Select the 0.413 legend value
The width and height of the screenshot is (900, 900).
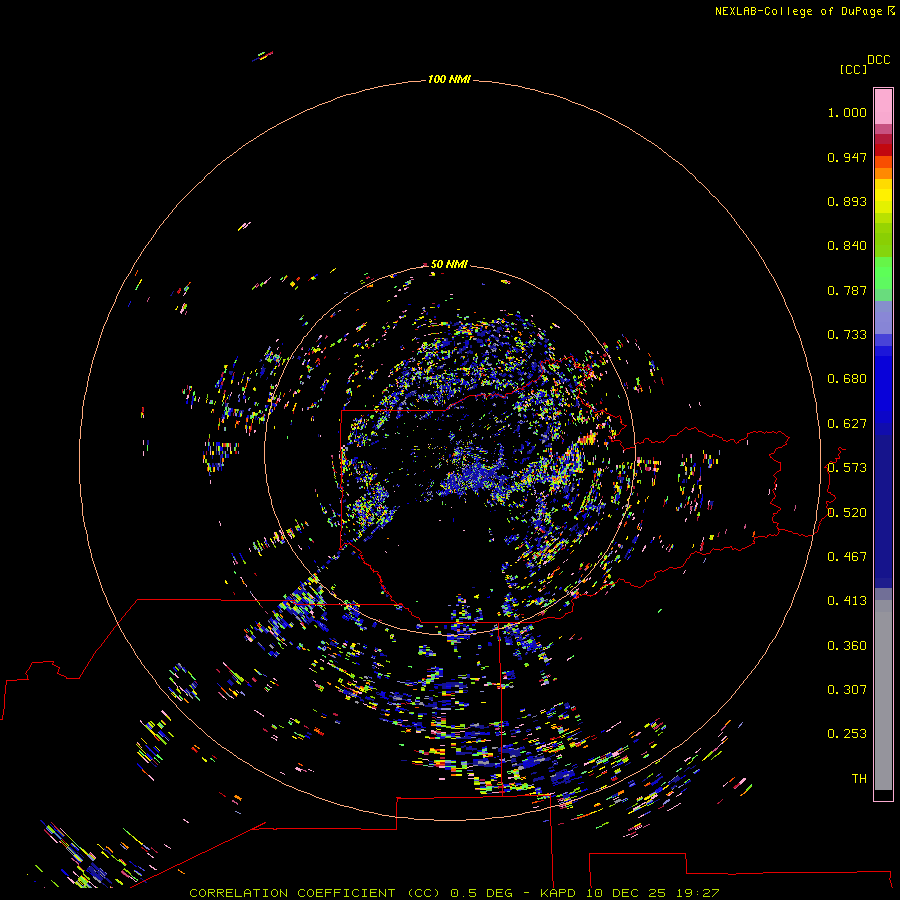[x=847, y=601]
